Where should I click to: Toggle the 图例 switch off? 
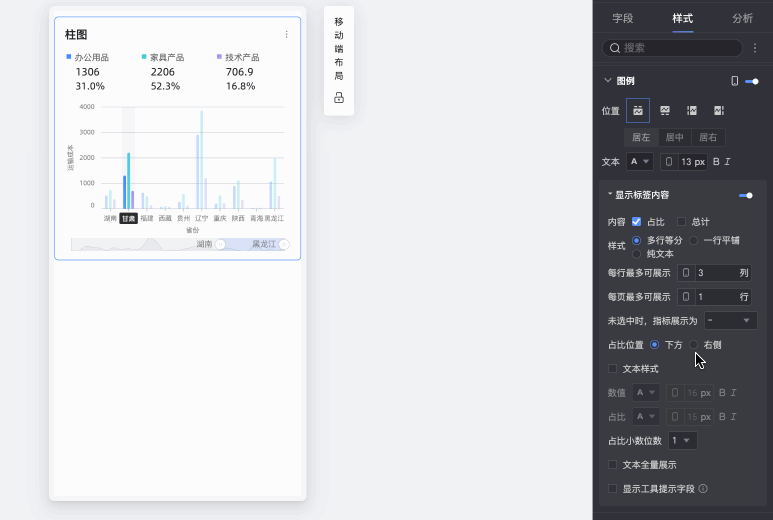752,81
